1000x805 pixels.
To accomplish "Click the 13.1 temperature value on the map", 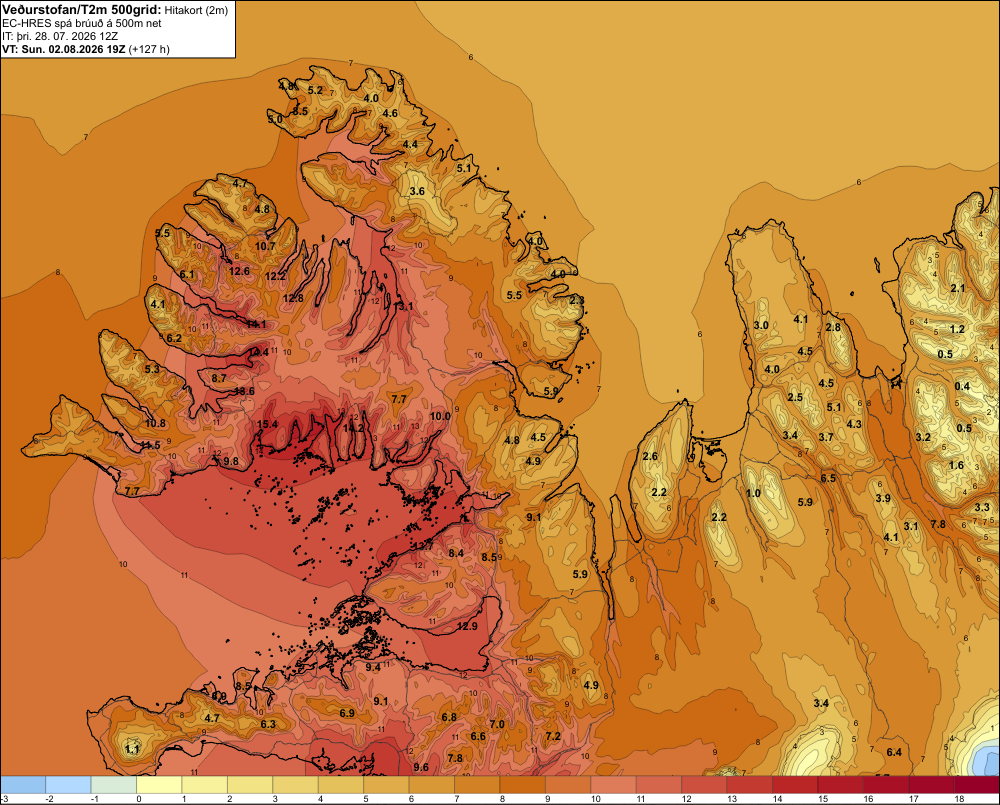I will [403, 306].
